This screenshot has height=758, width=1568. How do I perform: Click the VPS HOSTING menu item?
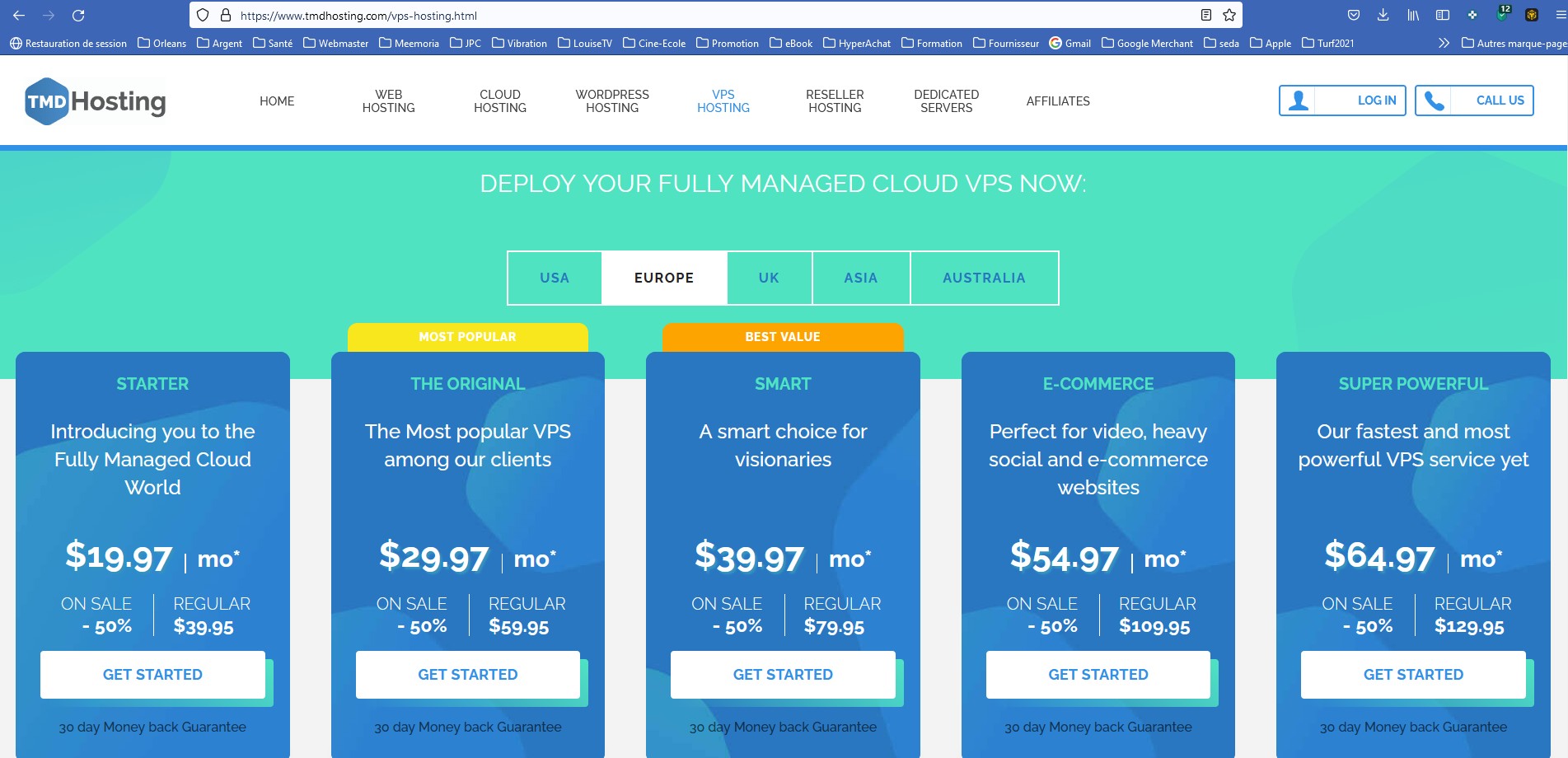[723, 101]
